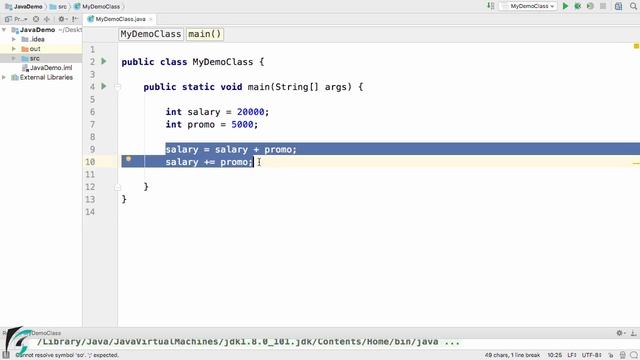Click 'Cannot resolve symbol' status message
640x360 pixels.
pos(67,355)
